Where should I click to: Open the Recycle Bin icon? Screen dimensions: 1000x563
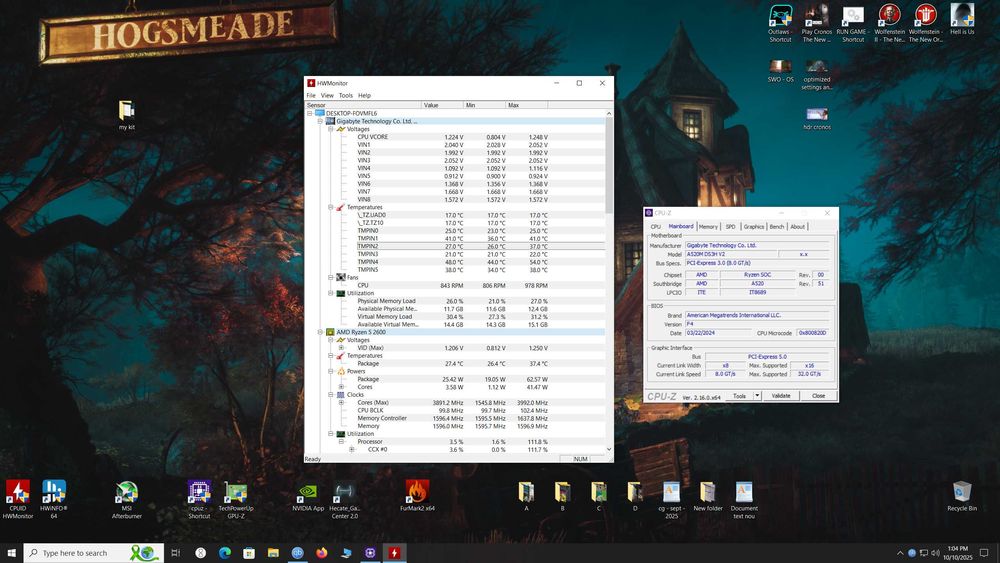tap(962, 492)
